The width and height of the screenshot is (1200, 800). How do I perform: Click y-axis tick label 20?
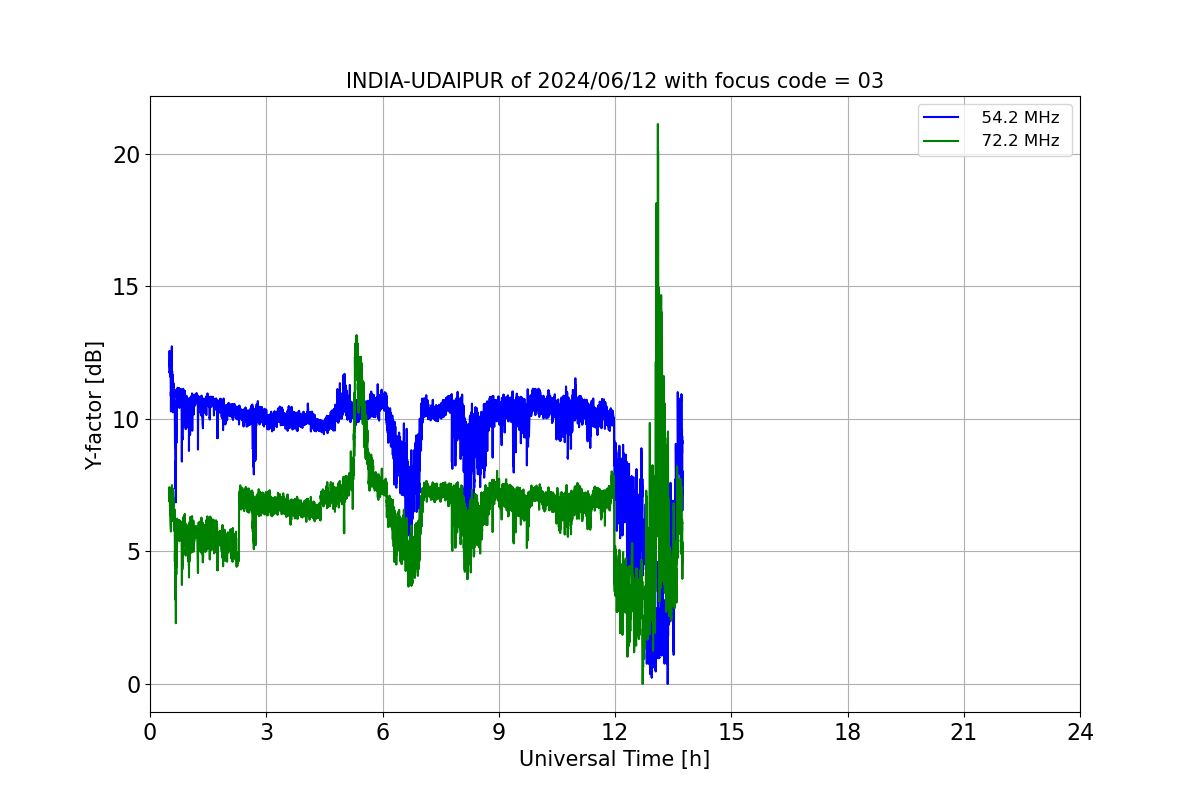click(126, 155)
